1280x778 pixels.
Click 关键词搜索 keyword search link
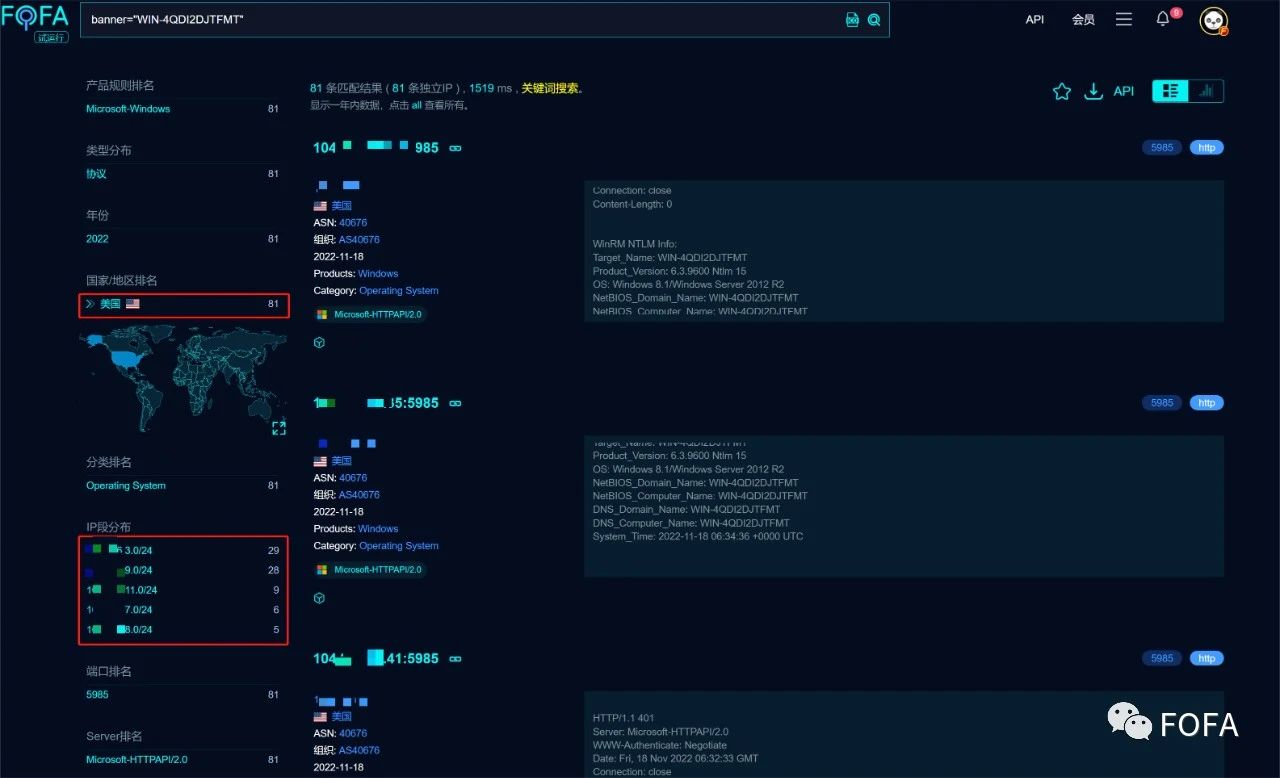tap(550, 88)
